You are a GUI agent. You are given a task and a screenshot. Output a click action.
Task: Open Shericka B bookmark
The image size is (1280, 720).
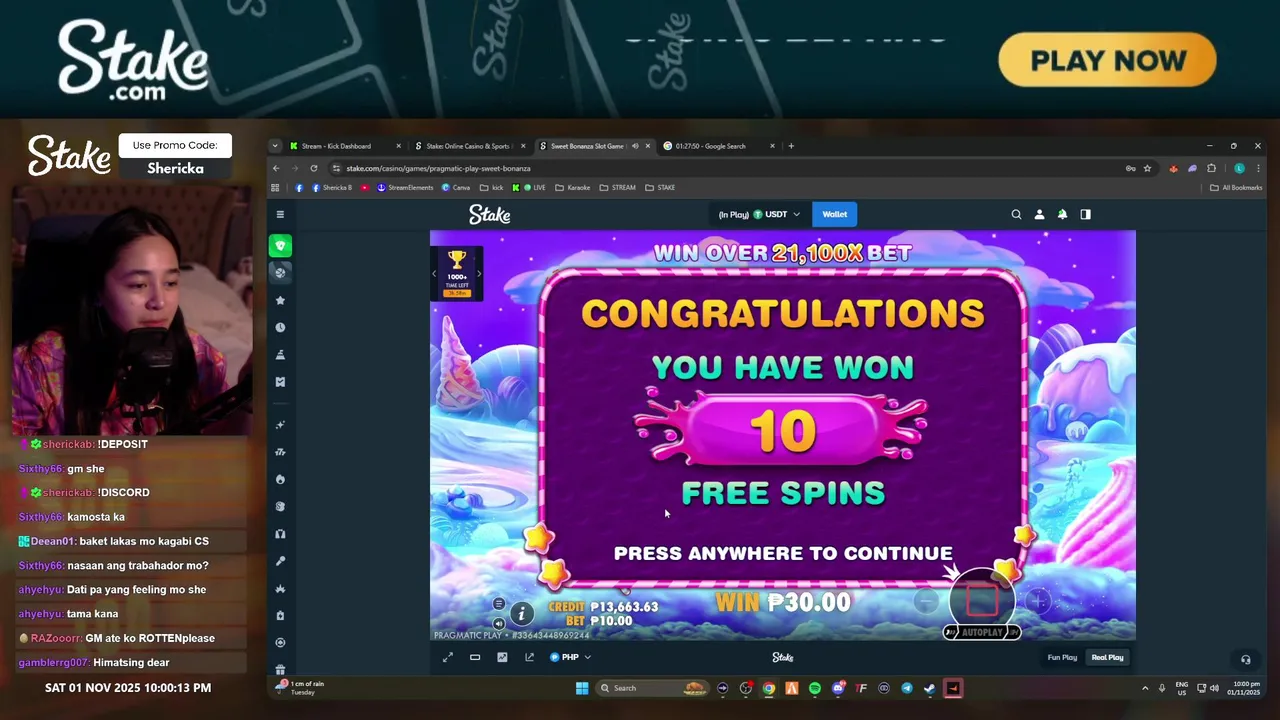pos(332,187)
